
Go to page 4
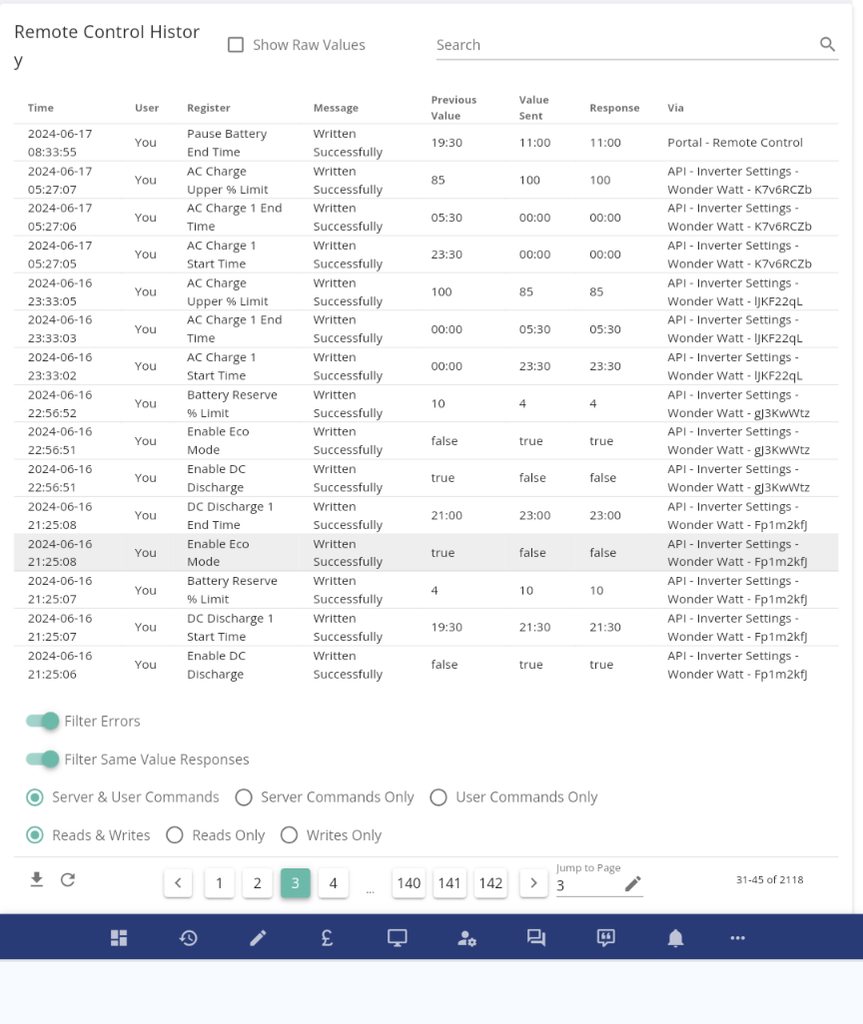pyautogui.click(x=333, y=883)
